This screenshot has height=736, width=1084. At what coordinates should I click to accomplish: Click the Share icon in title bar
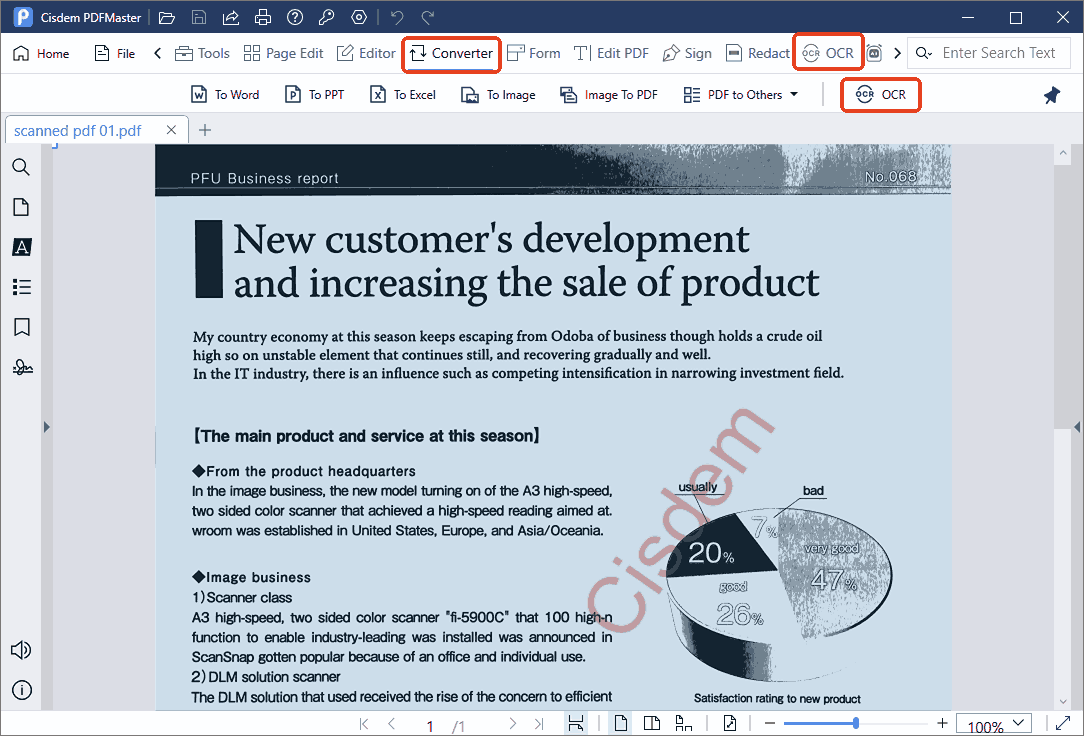(231, 17)
